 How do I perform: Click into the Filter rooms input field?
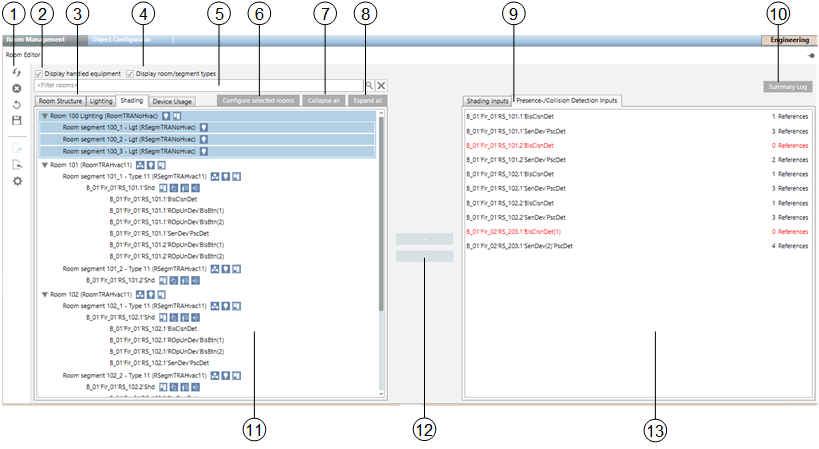click(x=198, y=87)
